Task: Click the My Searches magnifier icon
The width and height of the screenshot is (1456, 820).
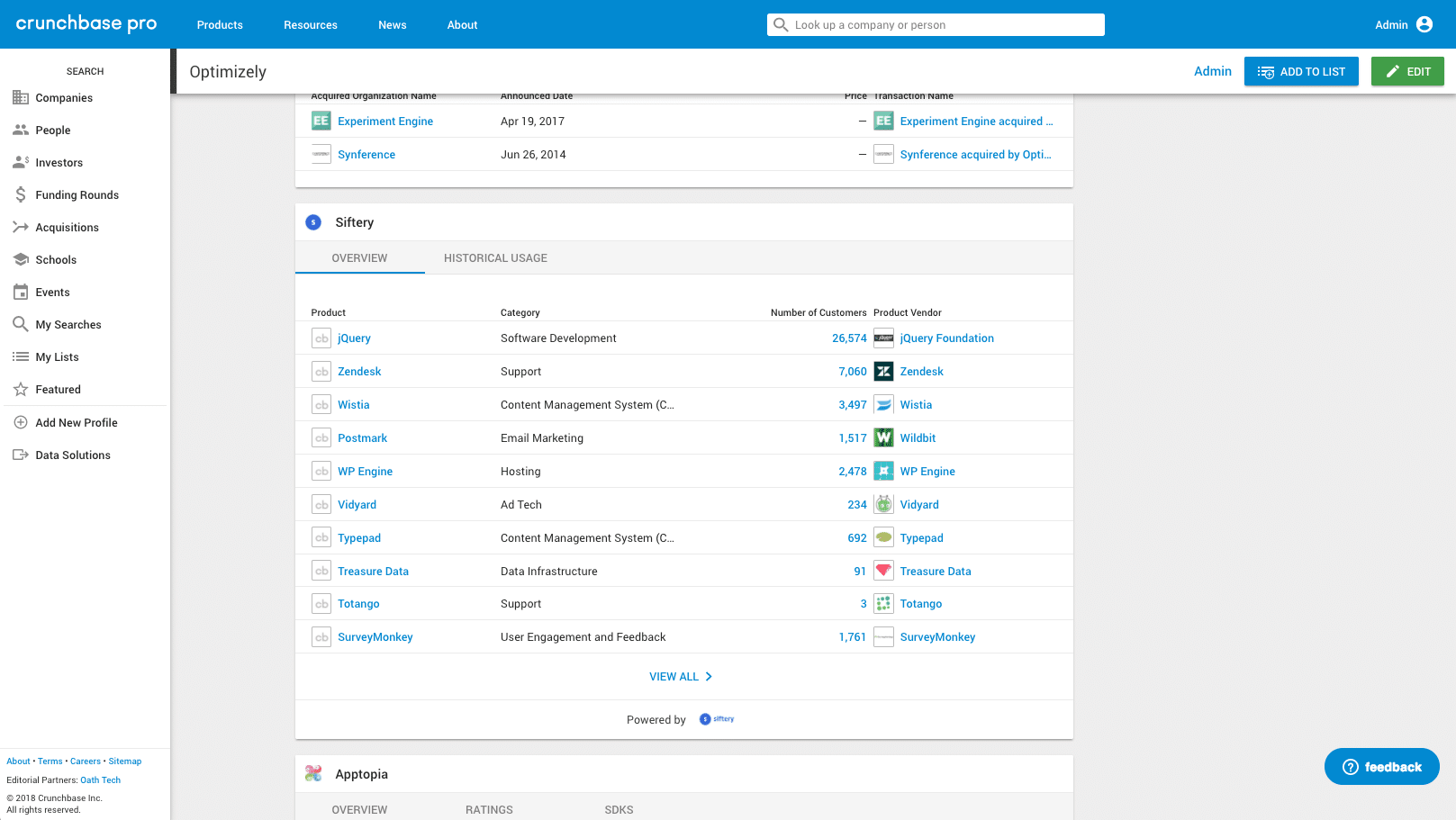Action: (20, 324)
